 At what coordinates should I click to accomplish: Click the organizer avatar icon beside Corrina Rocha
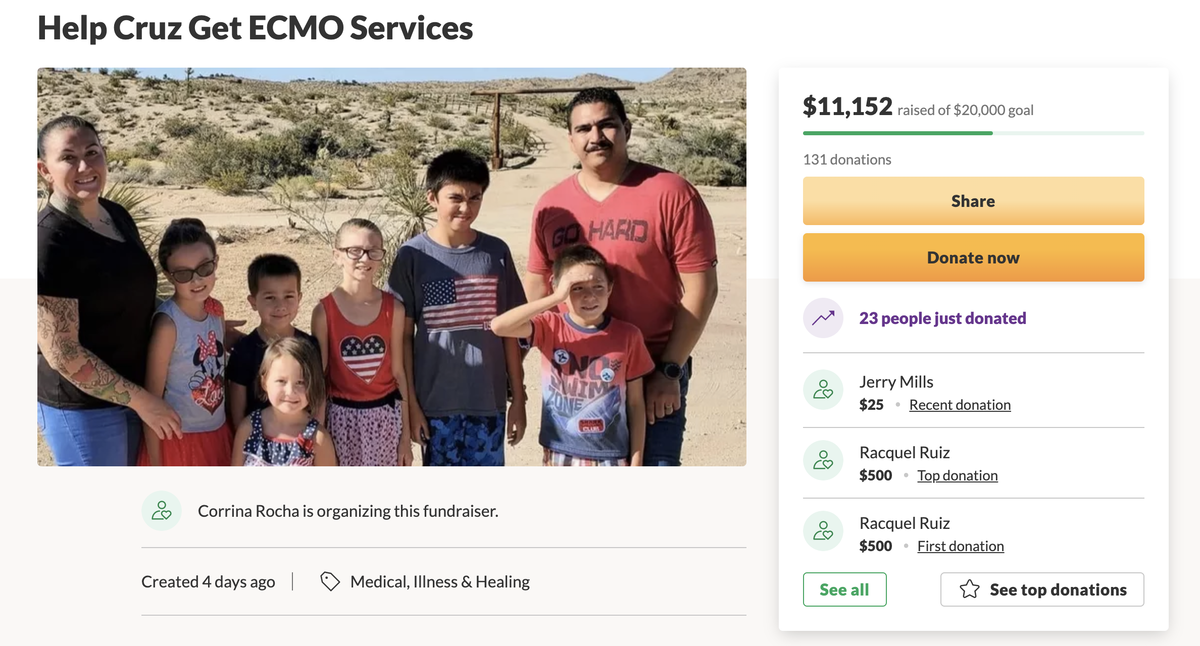[161, 511]
